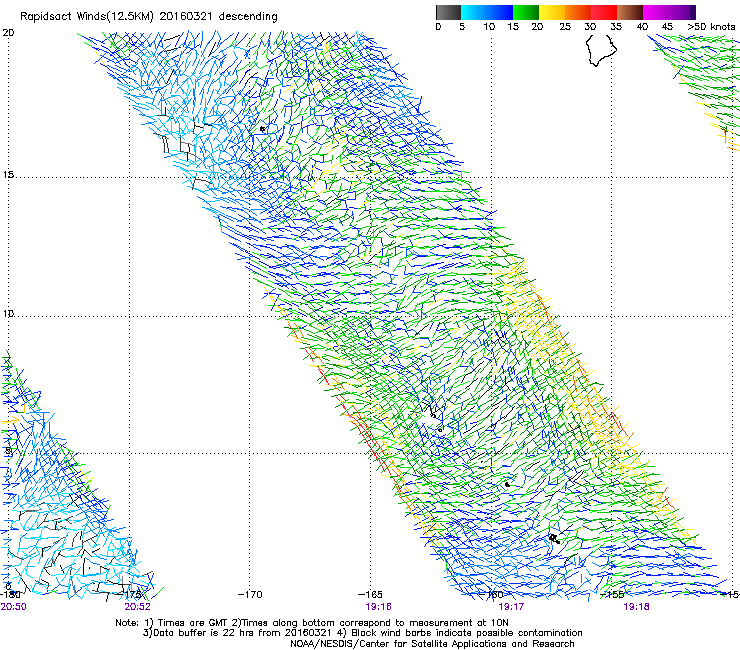
Task: Click the Hawaii island outline on the map
Action: 601,51
